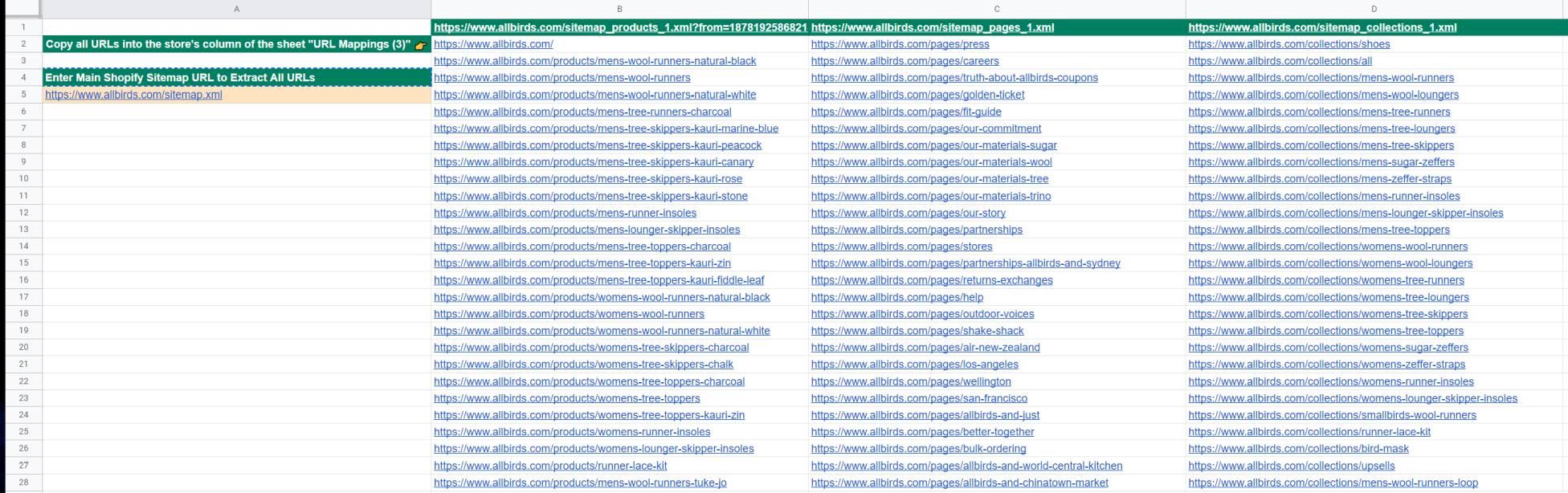
Task: Open the mens-tree-skippers-kauri-peacock link
Action: 598,145
